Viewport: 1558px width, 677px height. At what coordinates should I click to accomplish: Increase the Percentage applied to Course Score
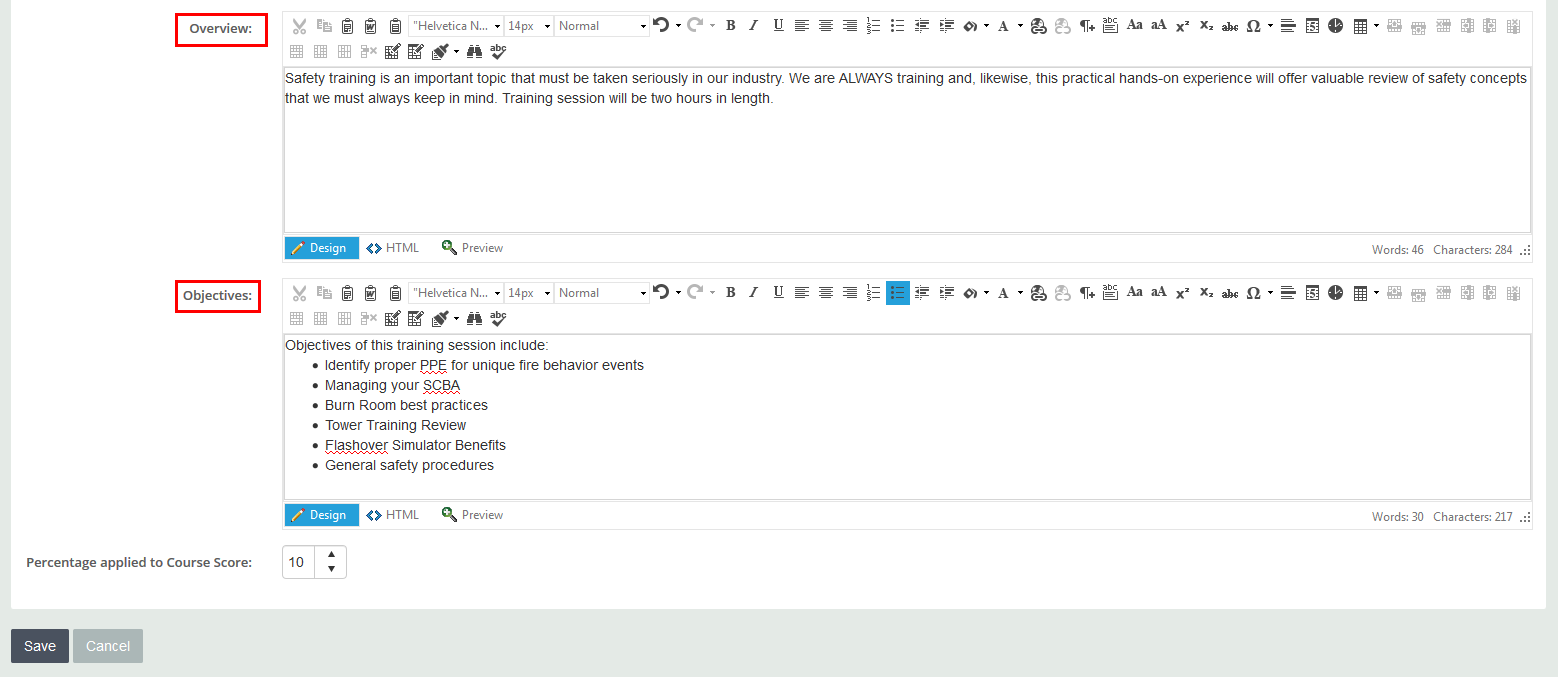point(331,554)
